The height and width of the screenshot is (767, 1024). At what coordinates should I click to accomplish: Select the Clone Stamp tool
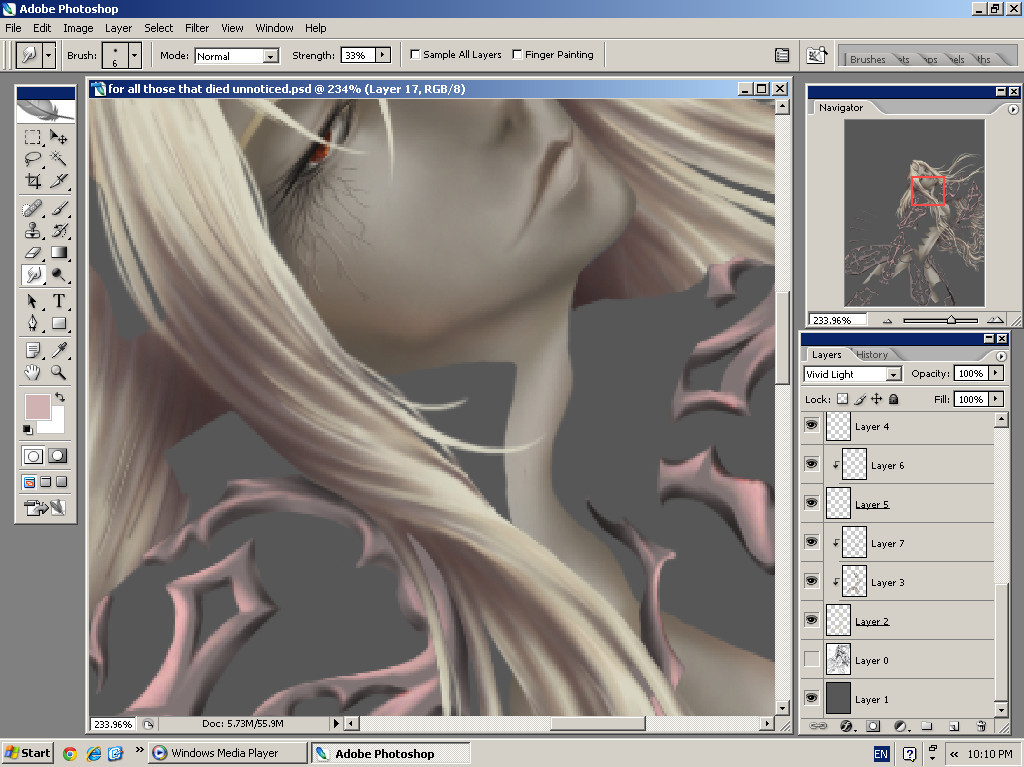click(33, 230)
